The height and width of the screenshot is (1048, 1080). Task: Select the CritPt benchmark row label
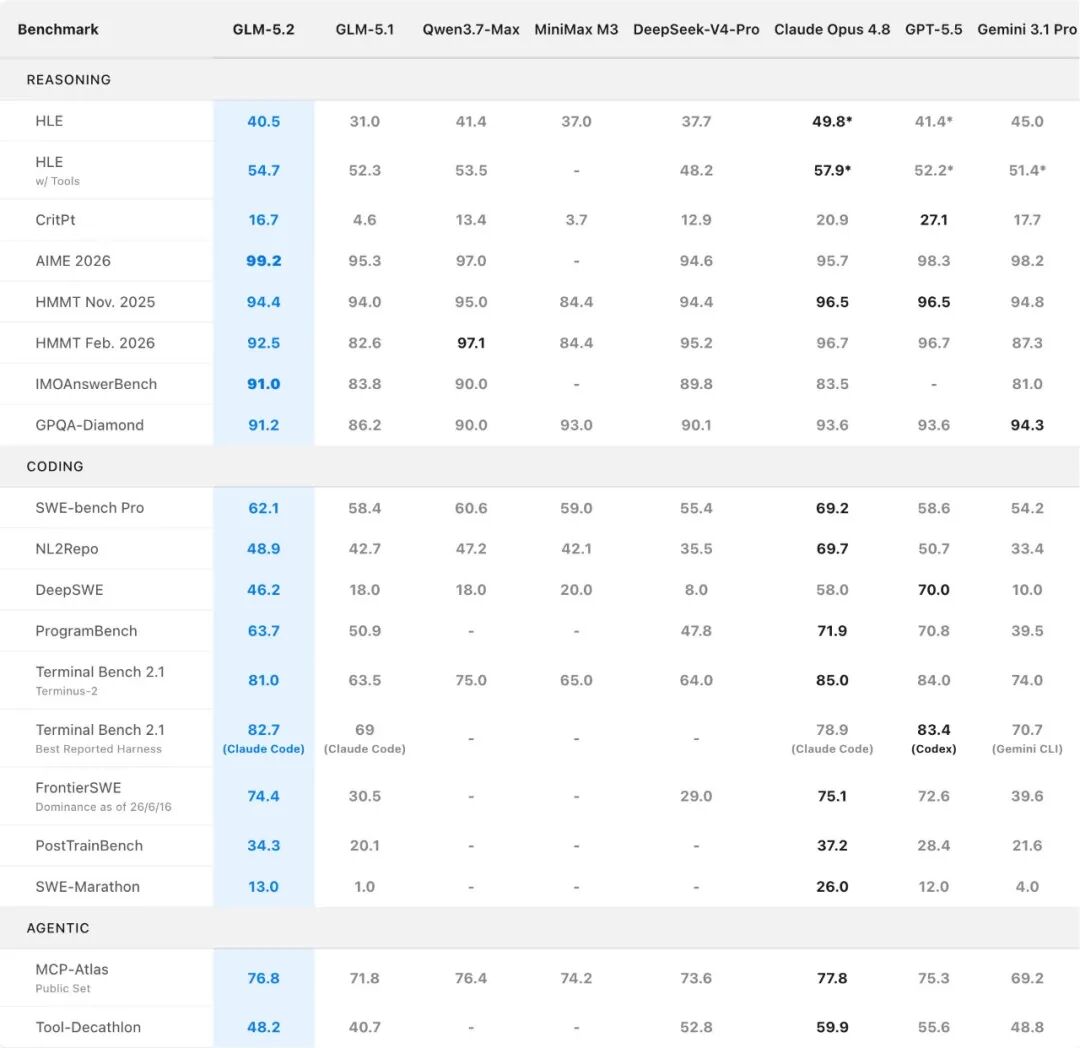pyautogui.click(x=55, y=220)
